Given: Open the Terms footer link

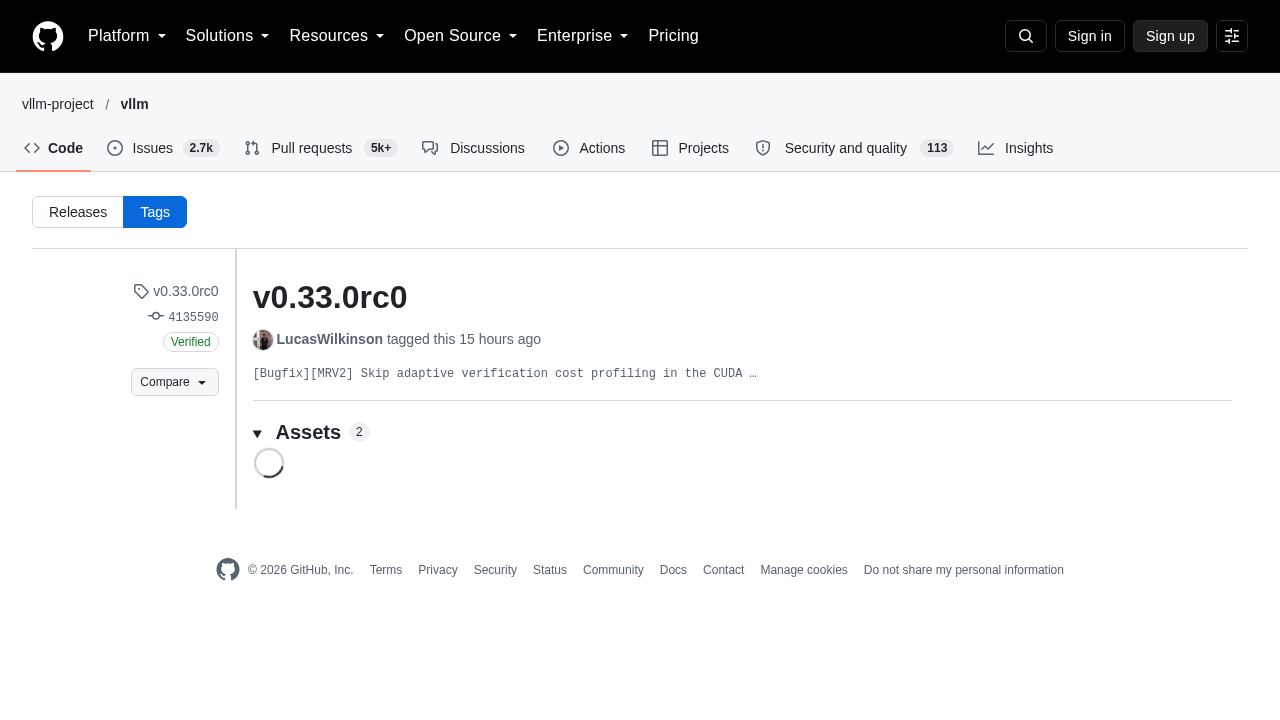Looking at the screenshot, I should pyautogui.click(x=386, y=570).
